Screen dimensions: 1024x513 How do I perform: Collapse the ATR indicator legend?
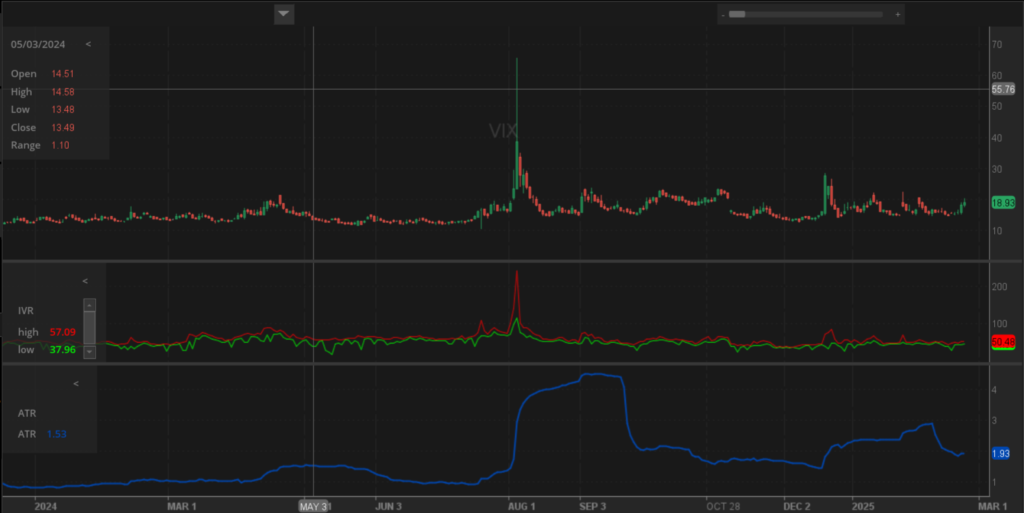pos(76,383)
